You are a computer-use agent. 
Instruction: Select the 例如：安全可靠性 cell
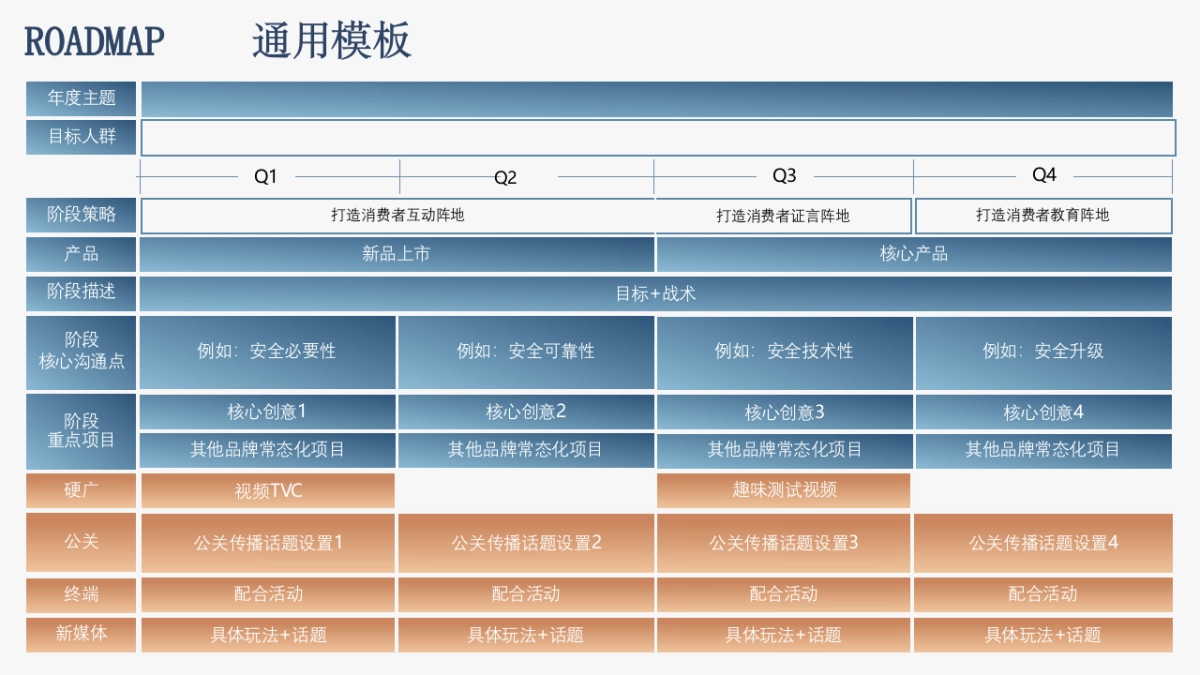pos(526,352)
